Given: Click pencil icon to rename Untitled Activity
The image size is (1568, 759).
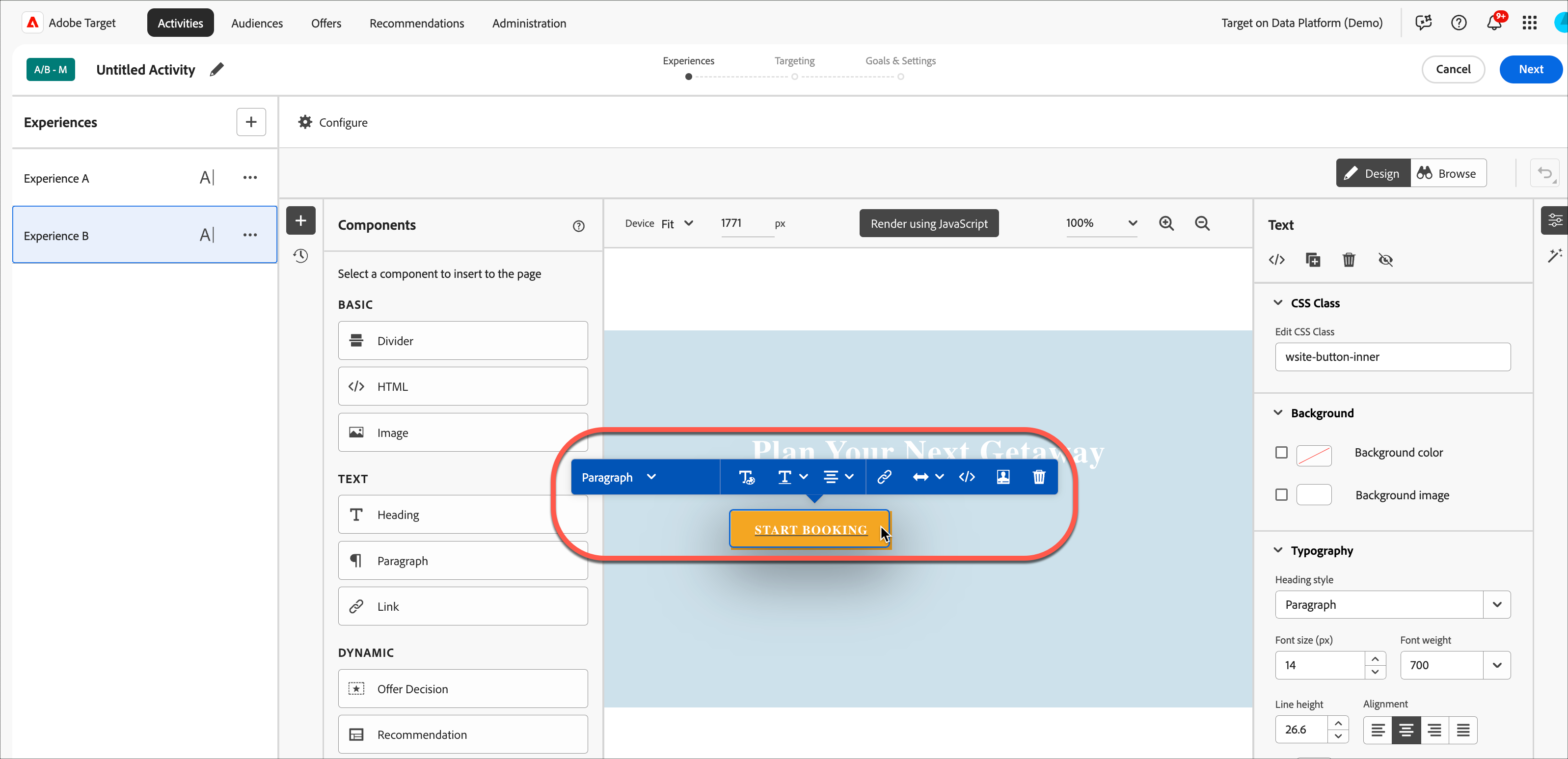Looking at the screenshot, I should pos(216,69).
